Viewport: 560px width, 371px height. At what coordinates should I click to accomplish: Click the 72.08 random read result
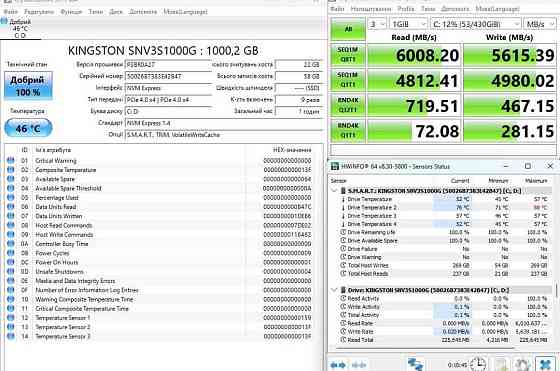point(414,131)
